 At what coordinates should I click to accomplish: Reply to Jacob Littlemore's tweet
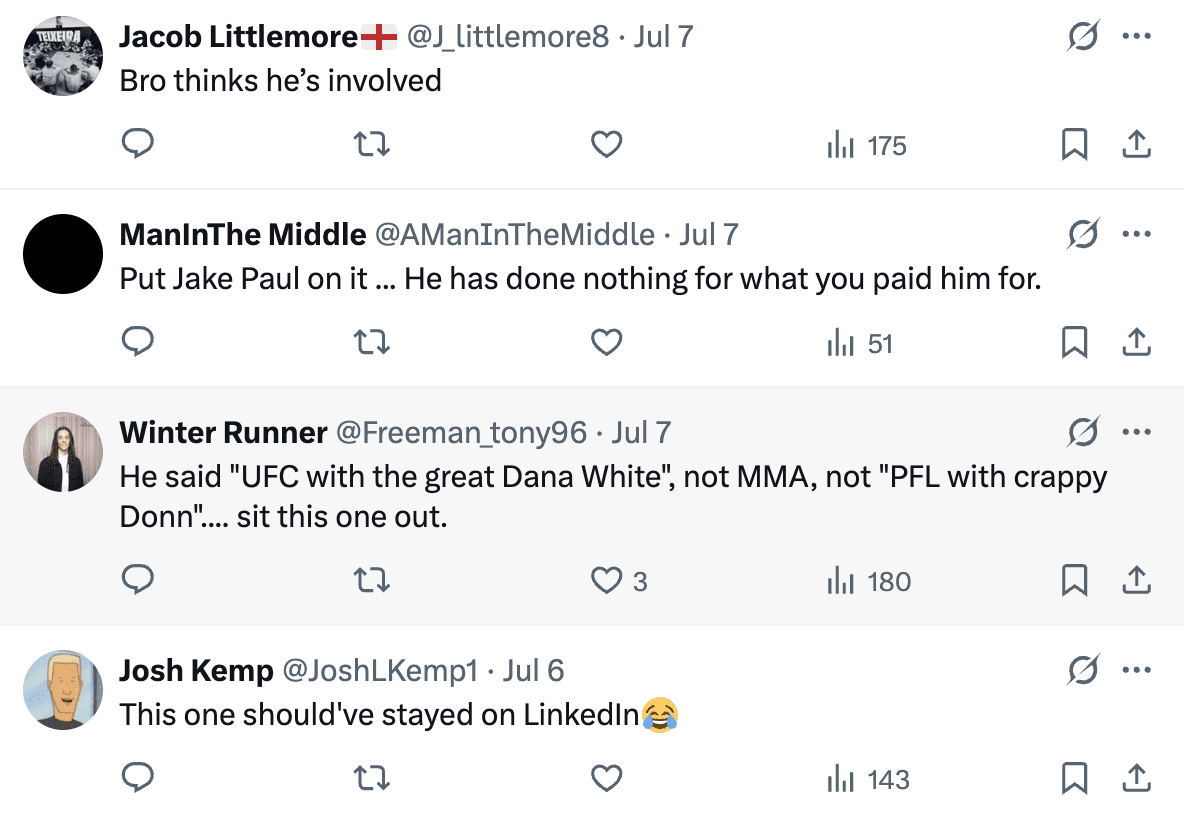[137, 146]
